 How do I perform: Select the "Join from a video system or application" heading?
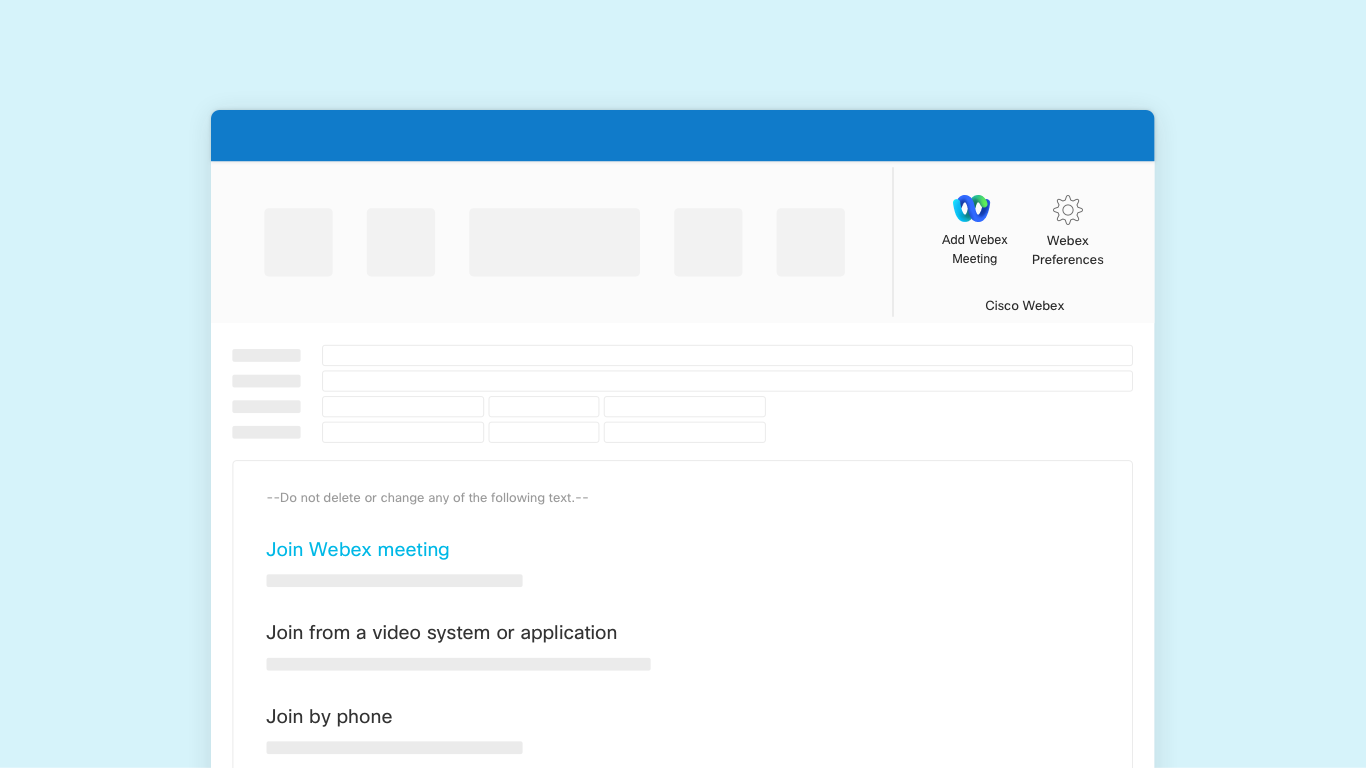(x=441, y=633)
